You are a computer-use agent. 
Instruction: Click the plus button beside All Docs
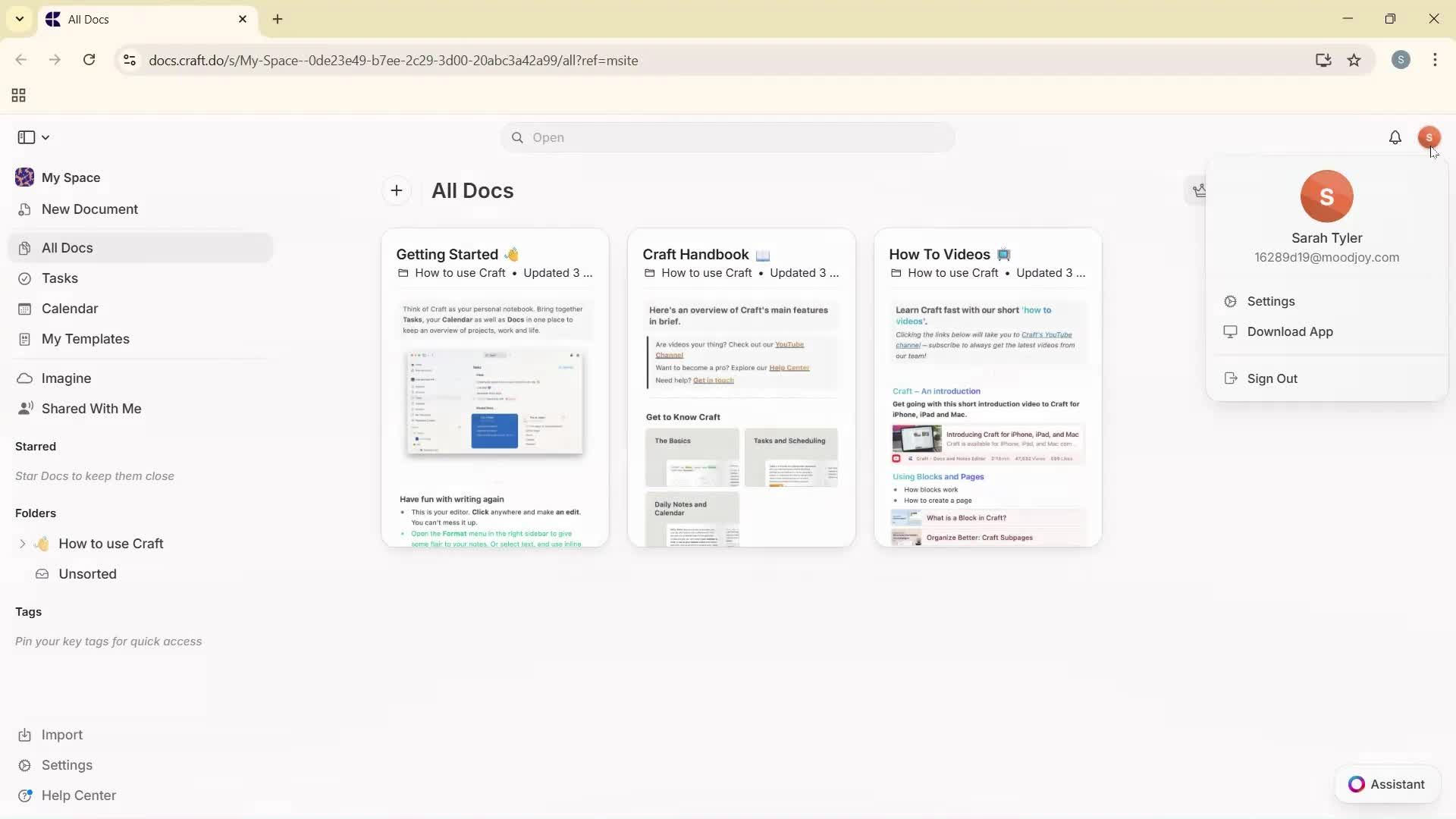[397, 190]
